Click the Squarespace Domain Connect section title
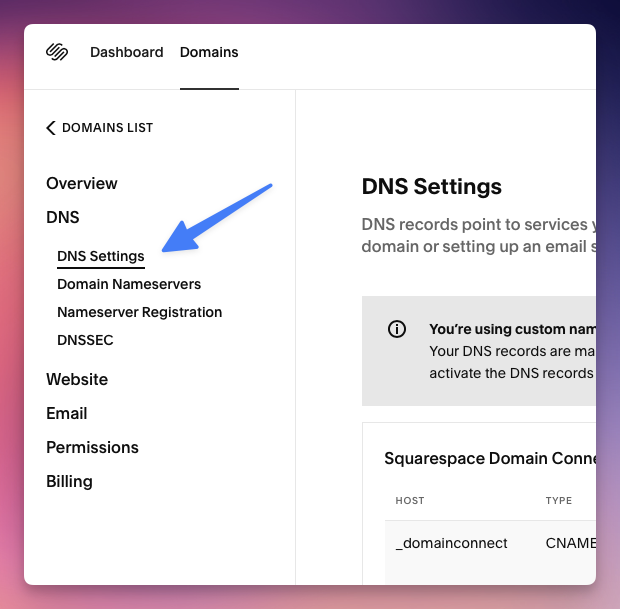The image size is (620, 609). [490, 459]
